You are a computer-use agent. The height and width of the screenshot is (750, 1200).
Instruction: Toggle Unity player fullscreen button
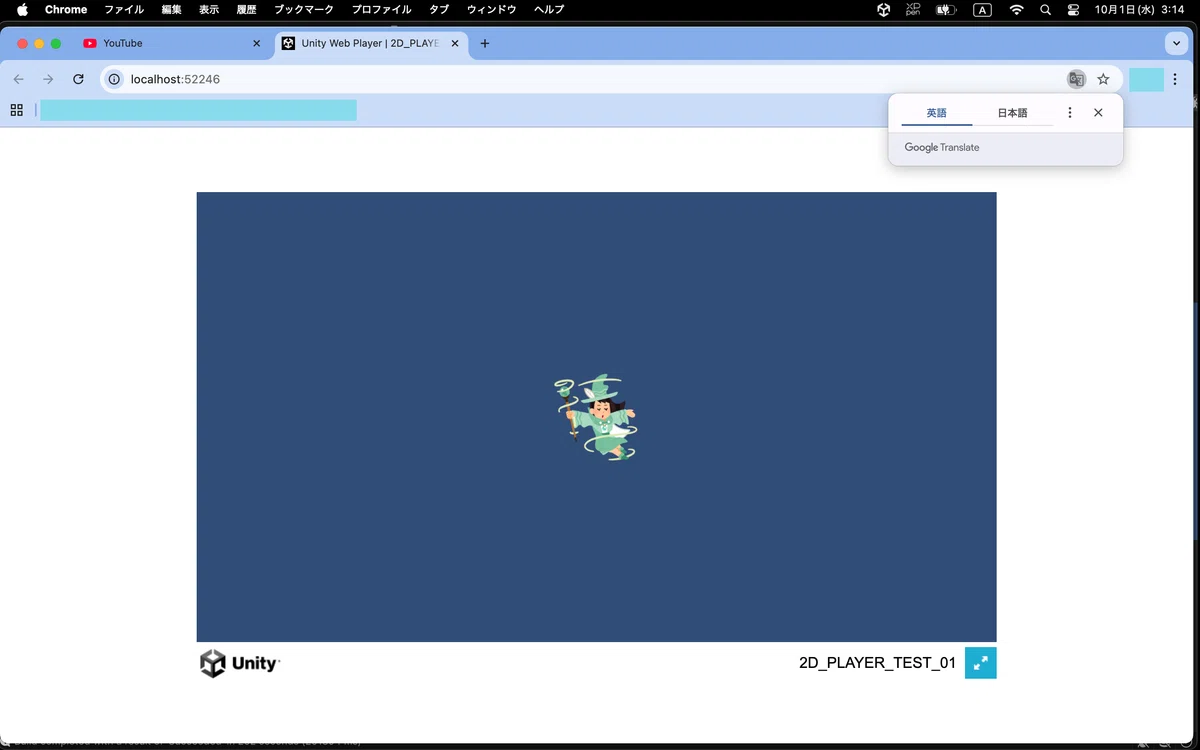[981, 663]
